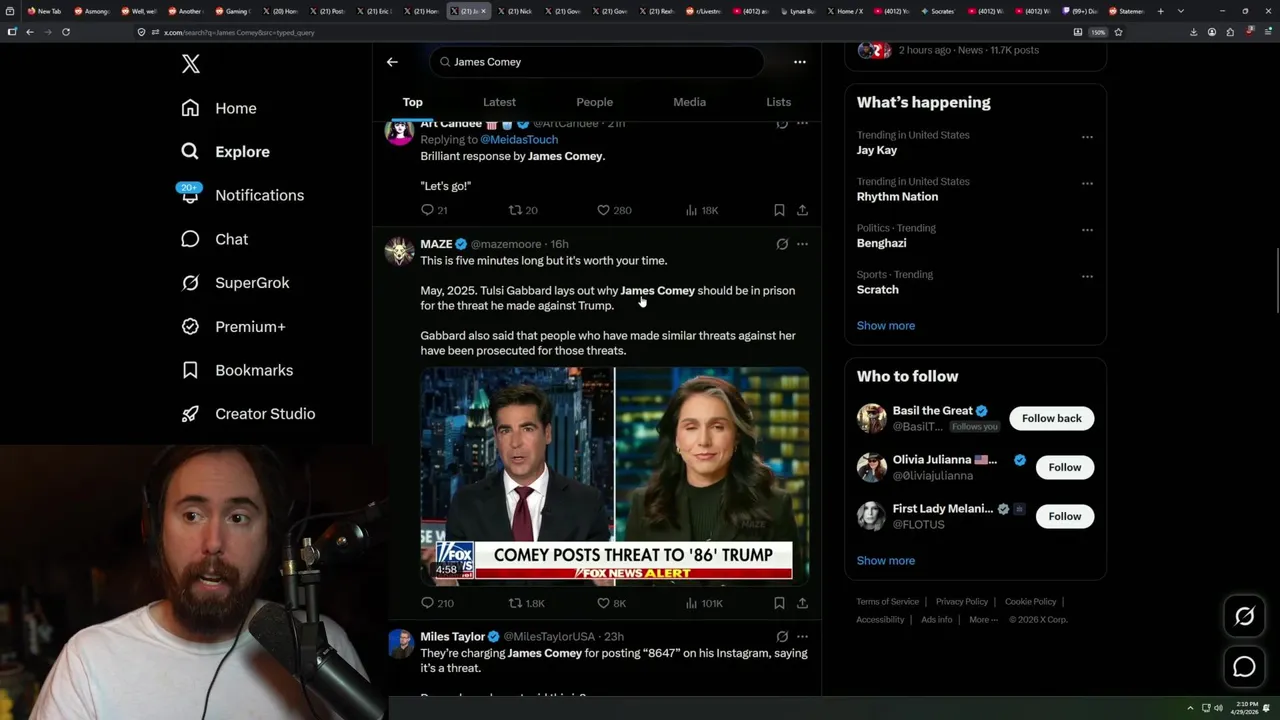
Task: Open Chat in sidebar
Action: tap(214, 239)
